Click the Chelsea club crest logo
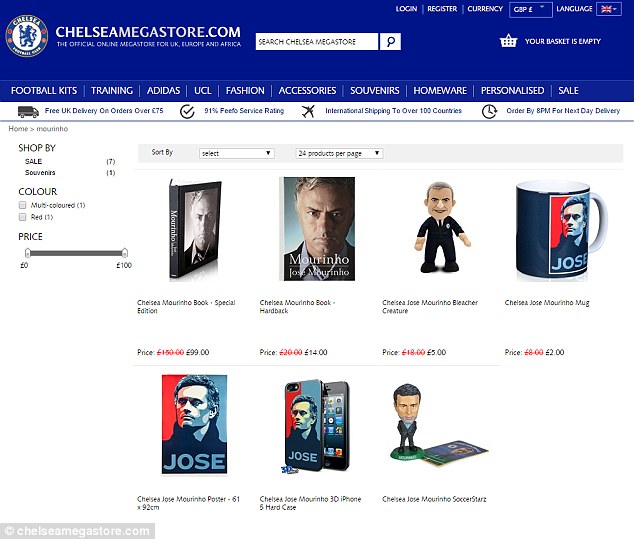Viewport: 634px width, 539px height. pos(27,36)
